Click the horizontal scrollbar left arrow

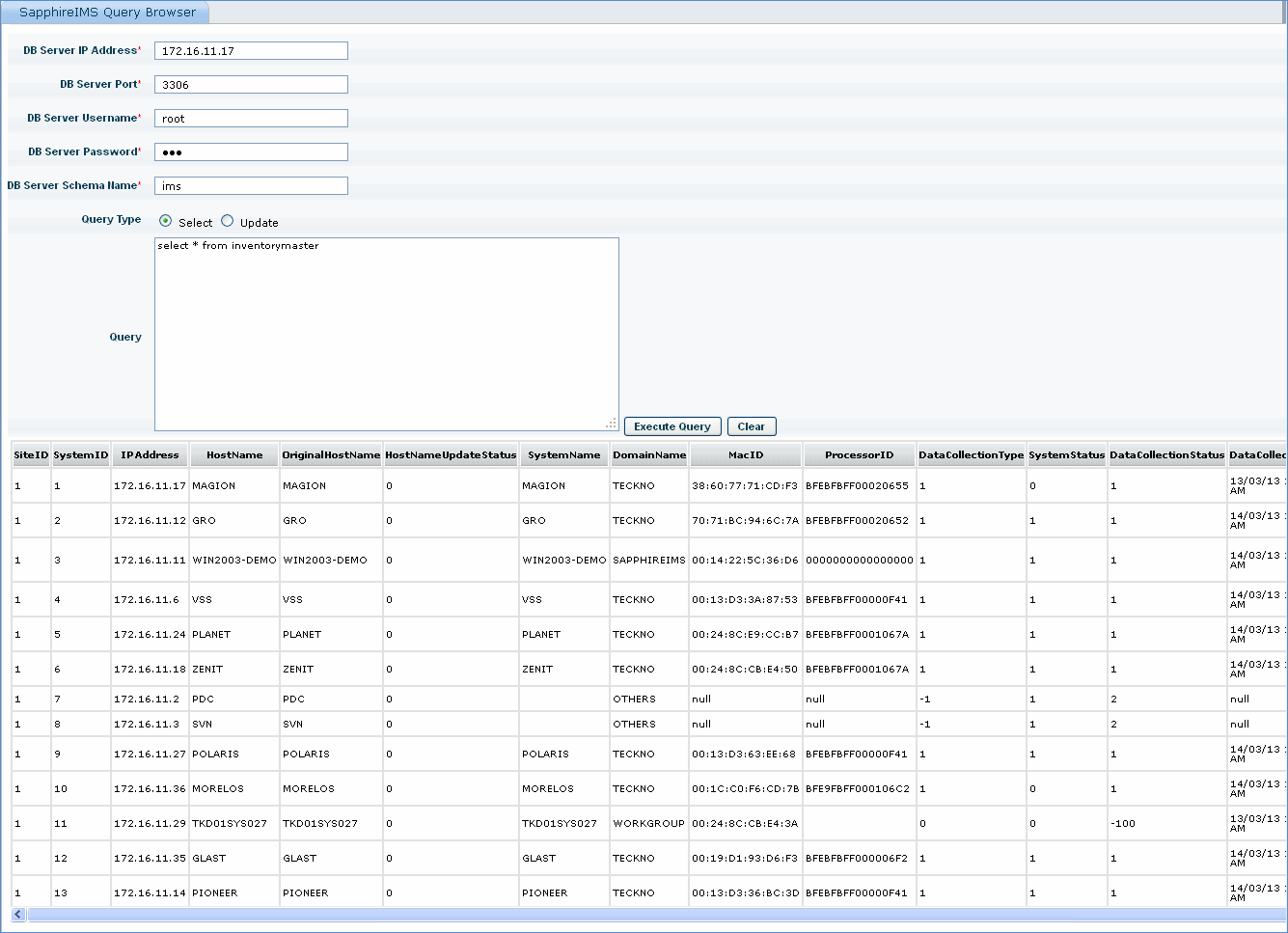pos(19,914)
